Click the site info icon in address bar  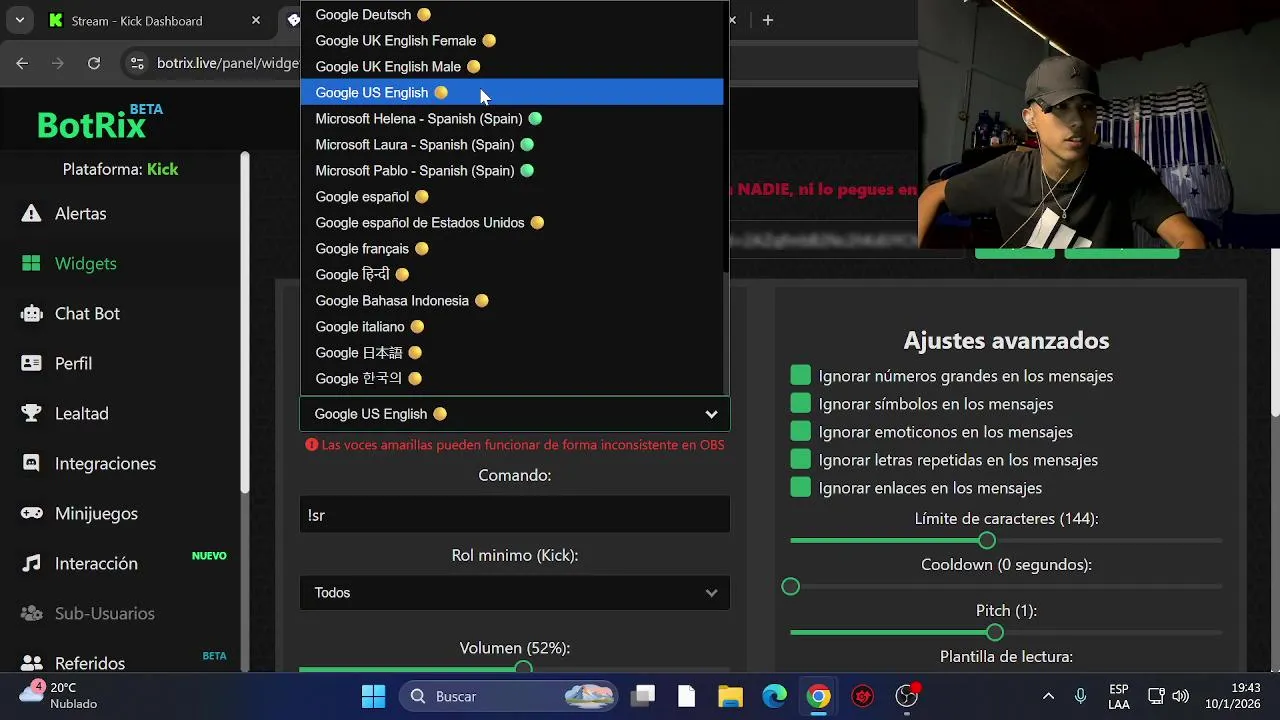tap(137, 63)
